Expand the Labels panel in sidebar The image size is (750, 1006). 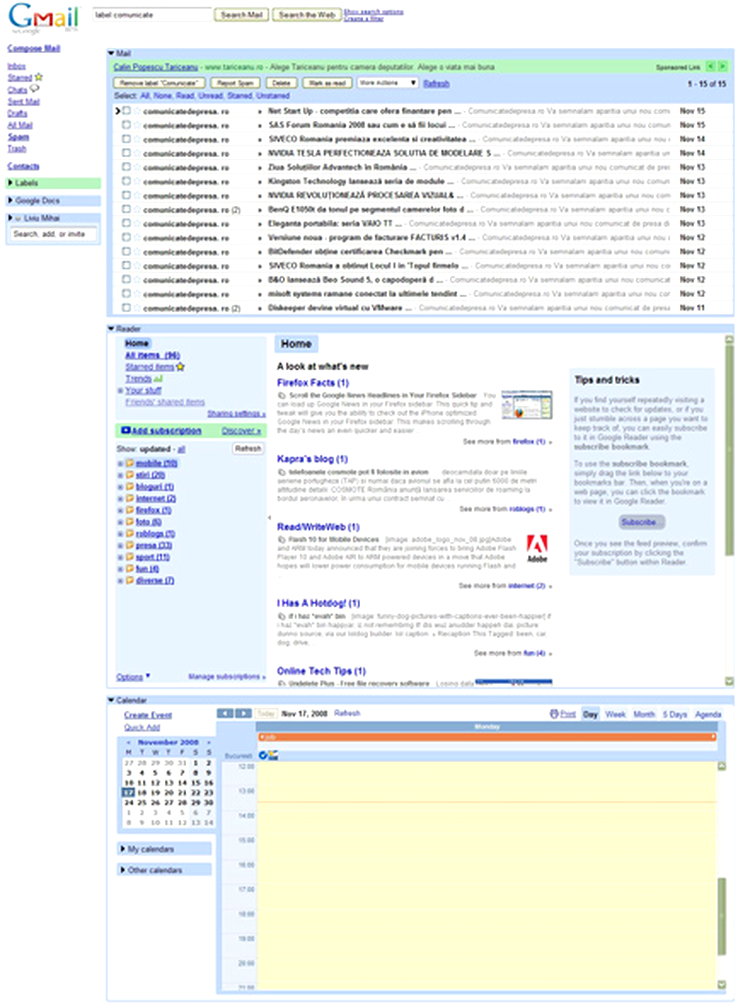(x=10, y=183)
